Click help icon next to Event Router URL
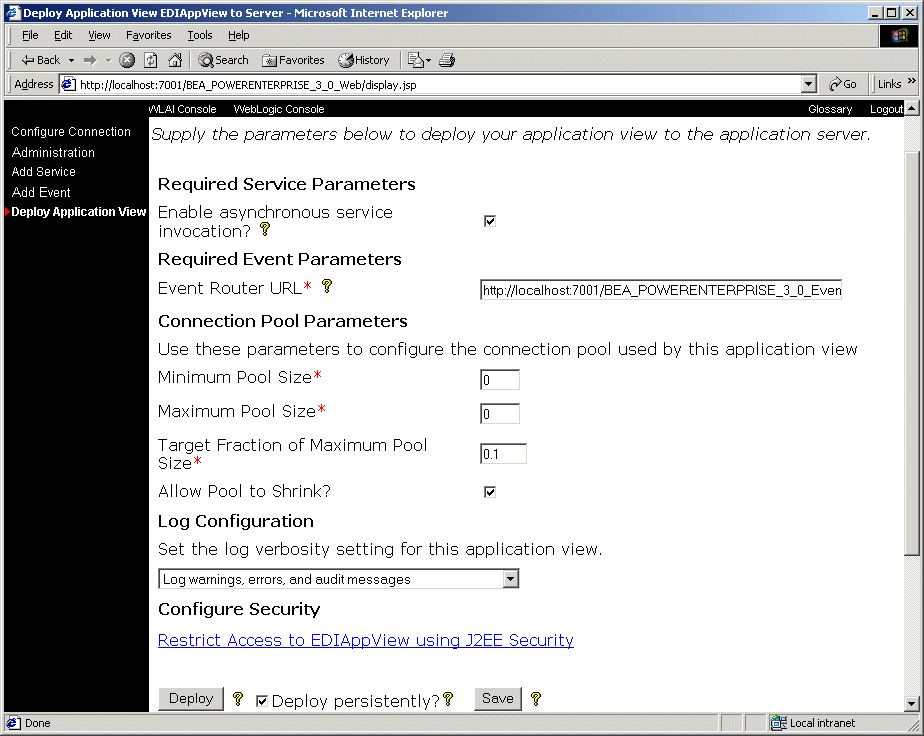The width and height of the screenshot is (924, 736). click(x=326, y=286)
